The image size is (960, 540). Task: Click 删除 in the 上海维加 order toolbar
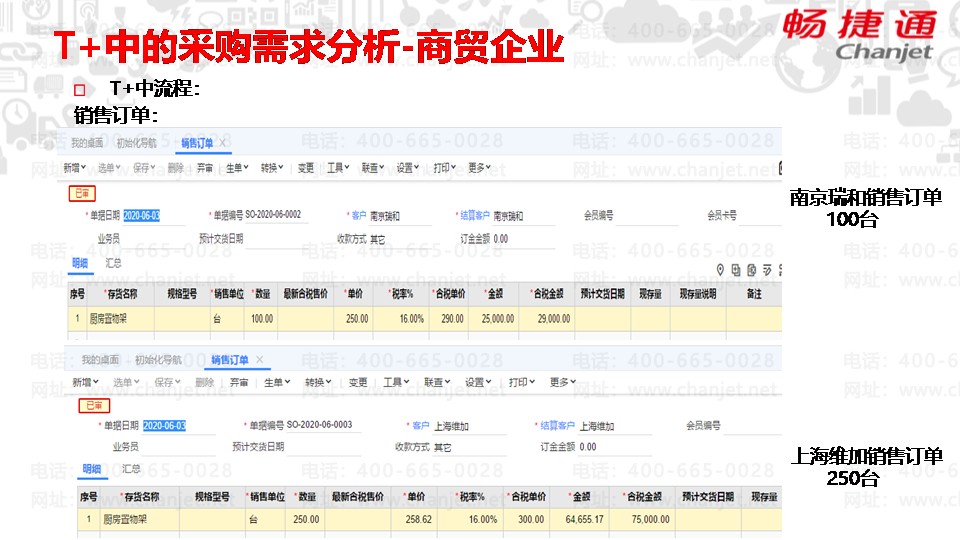[x=204, y=382]
